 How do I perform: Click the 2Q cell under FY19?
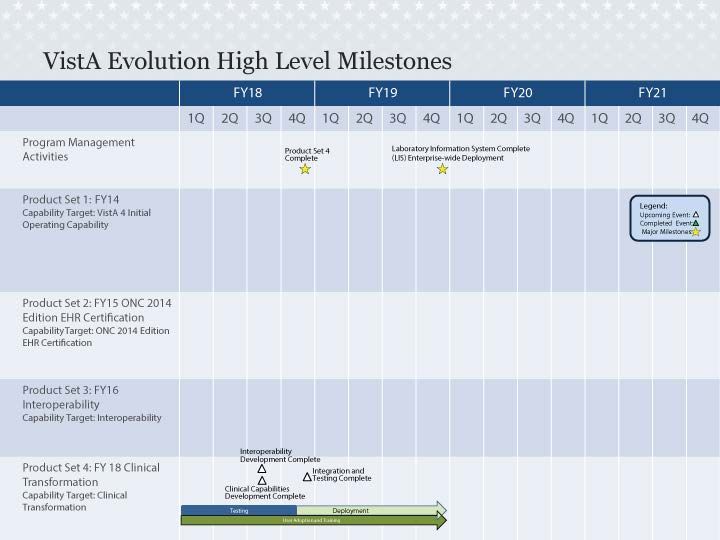tap(364, 118)
